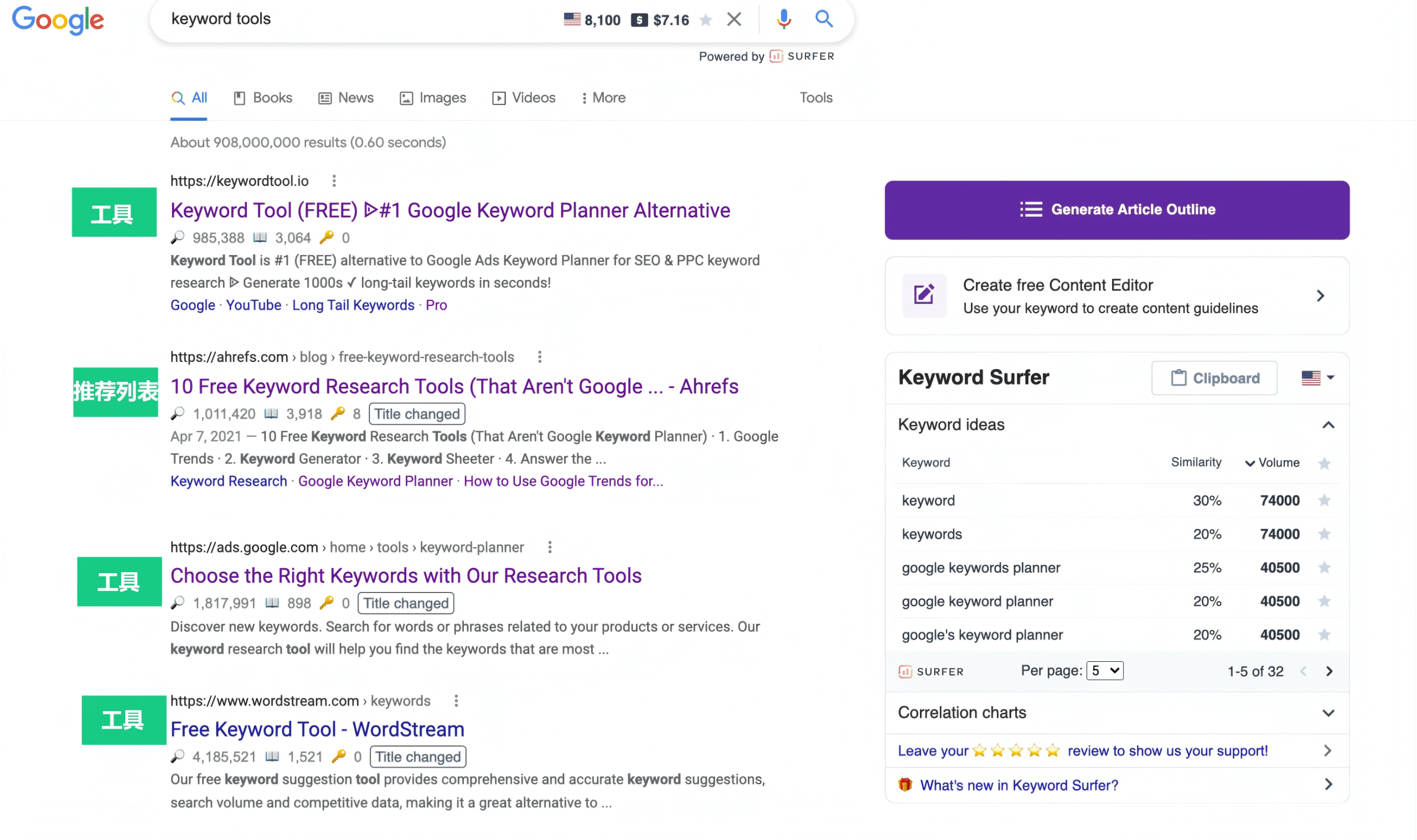Click the Content Editor pencil icon

[x=924, y=295]
